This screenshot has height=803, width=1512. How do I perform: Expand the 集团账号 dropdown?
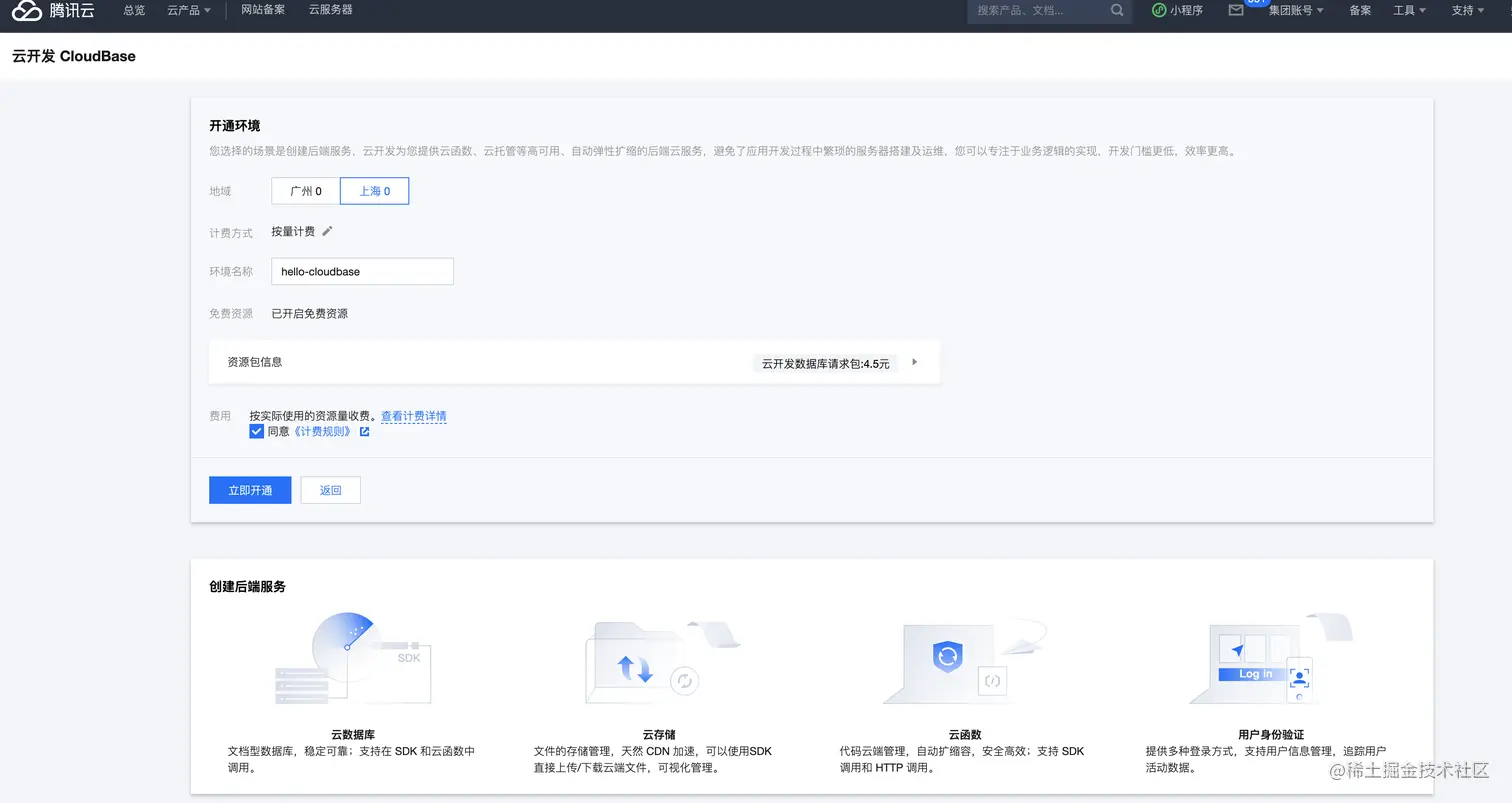click(x=1293, y=11)
